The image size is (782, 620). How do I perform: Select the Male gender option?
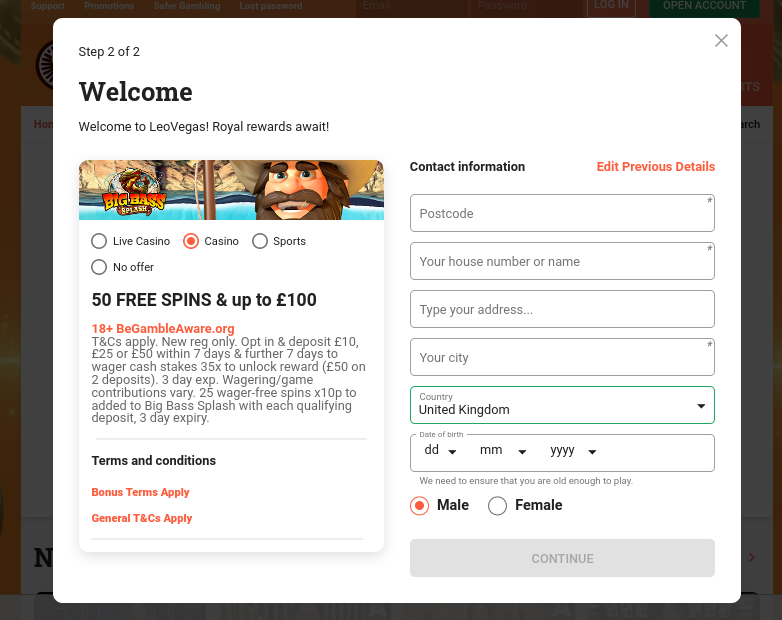tap(419, 505)
